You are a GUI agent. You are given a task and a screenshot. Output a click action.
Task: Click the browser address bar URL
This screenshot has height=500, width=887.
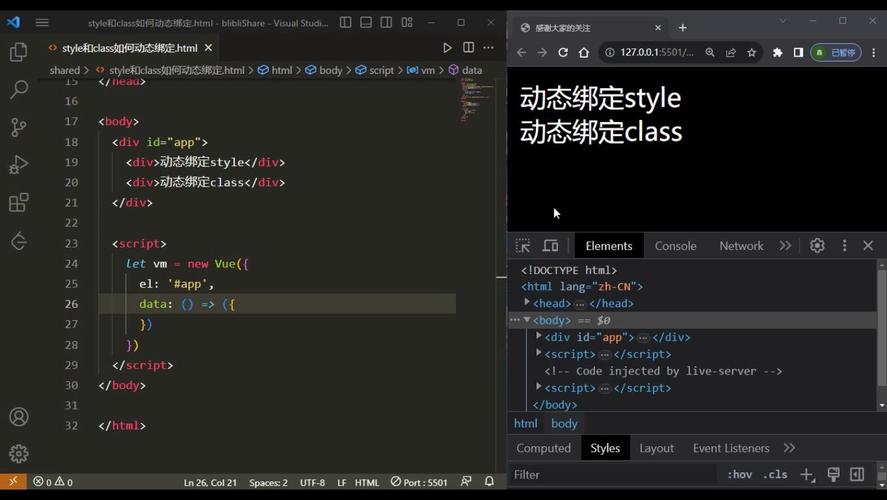656,53
